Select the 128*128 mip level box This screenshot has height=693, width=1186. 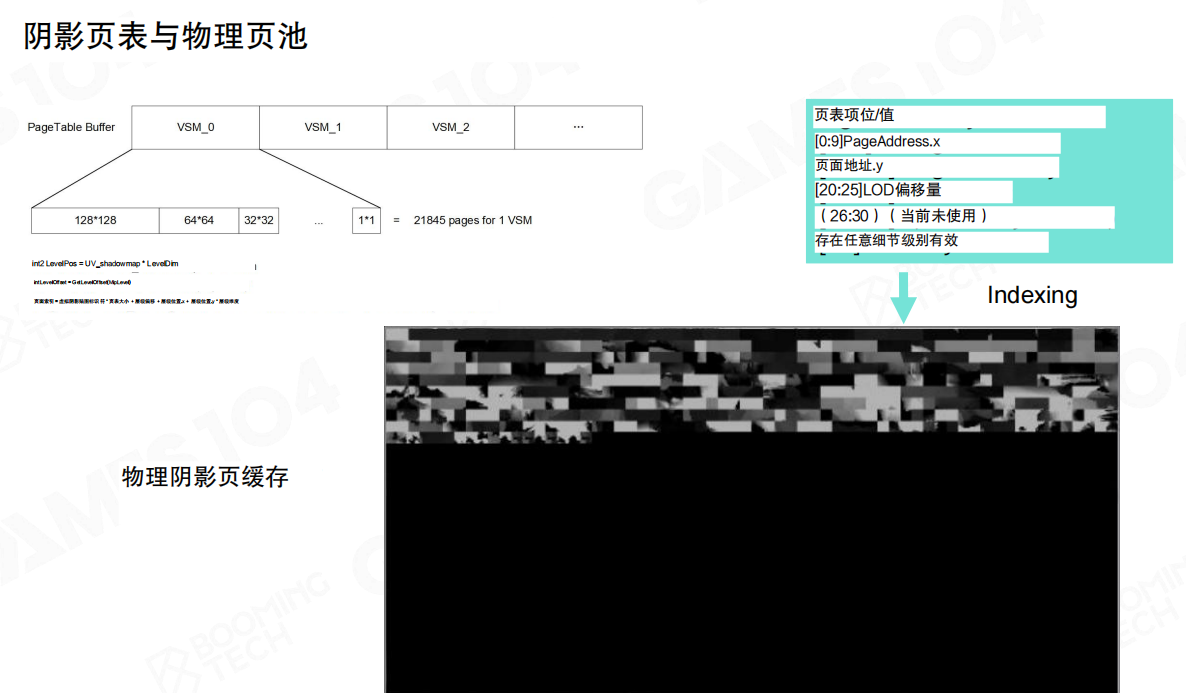(x=95, y=220)
